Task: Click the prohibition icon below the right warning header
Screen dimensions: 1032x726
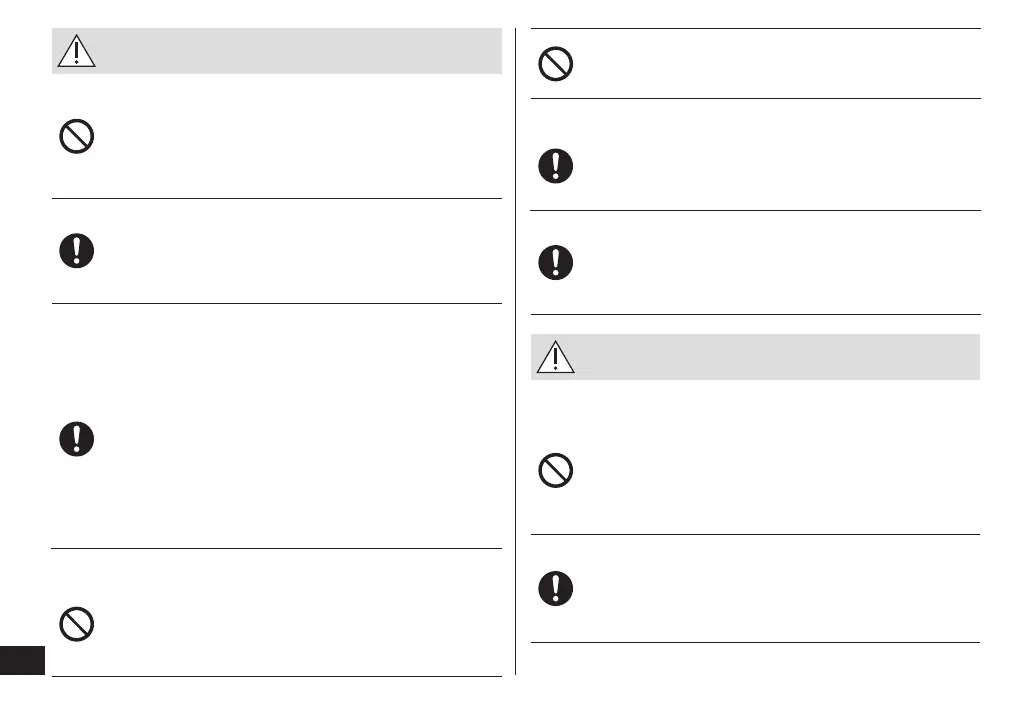Action: coord(556,470)
